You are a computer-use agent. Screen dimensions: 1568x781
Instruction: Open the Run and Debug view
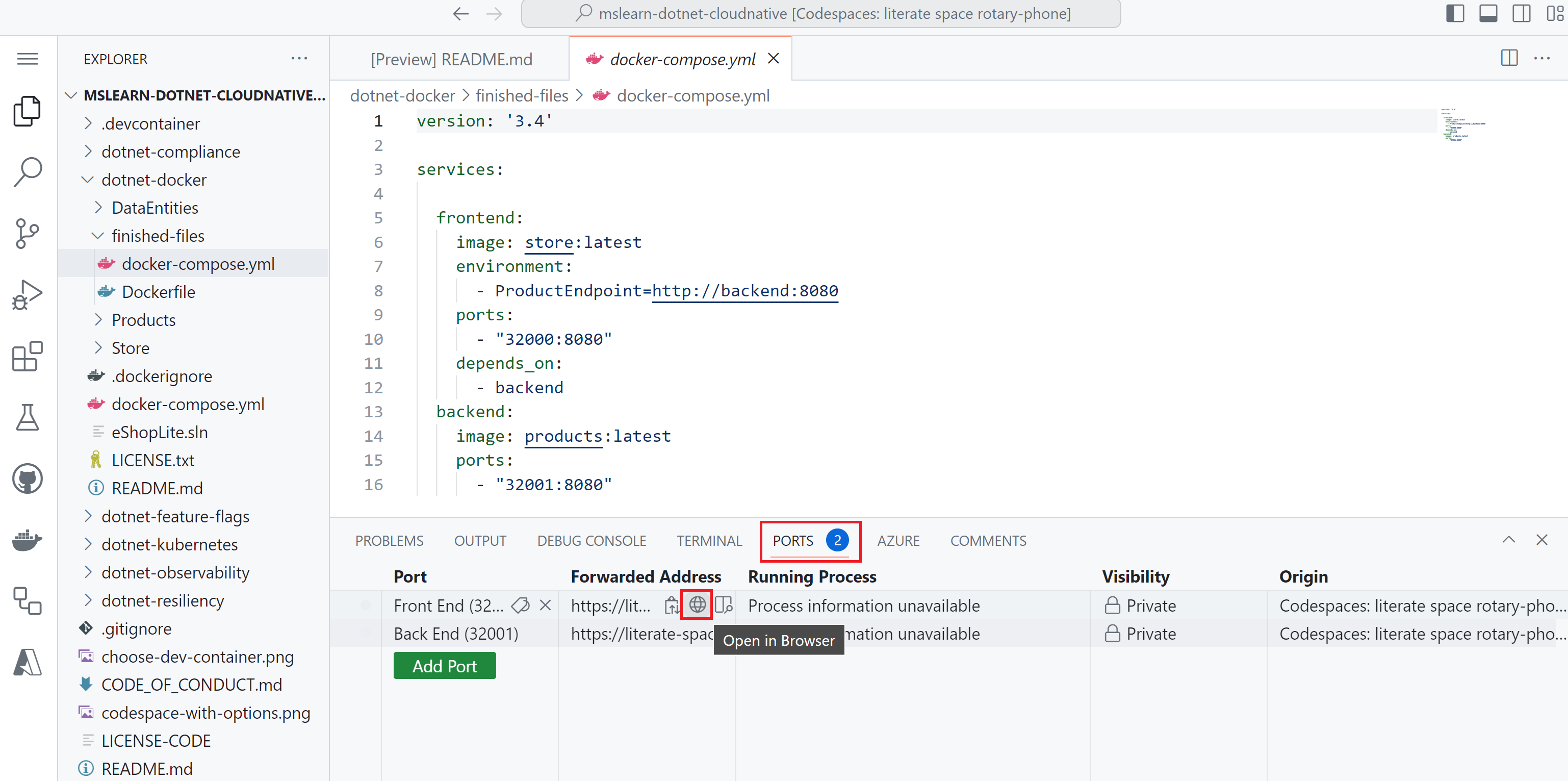click(x=27, y=295)
